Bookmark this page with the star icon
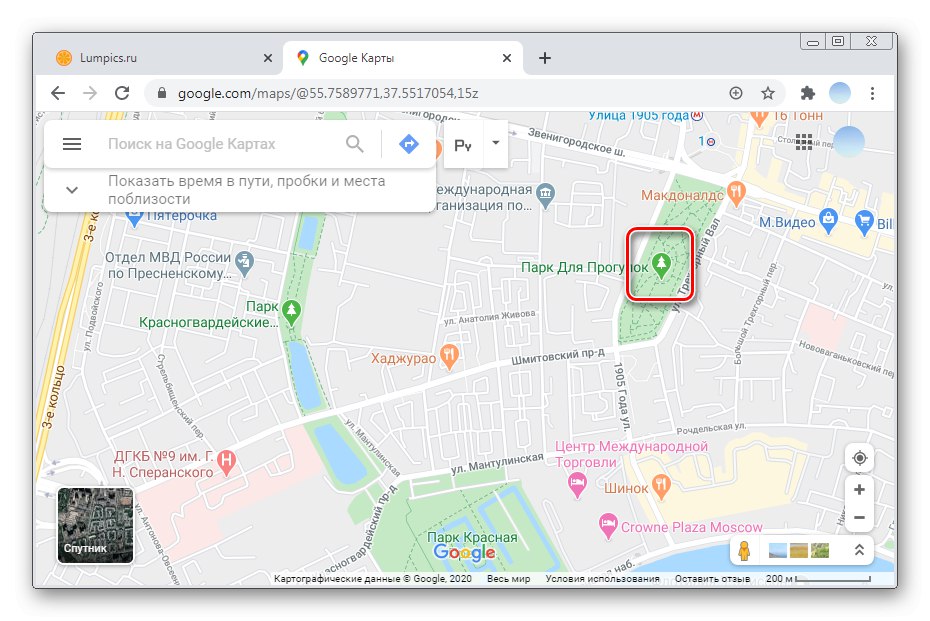Screen dimensions: 930x621 coord(768,93)
